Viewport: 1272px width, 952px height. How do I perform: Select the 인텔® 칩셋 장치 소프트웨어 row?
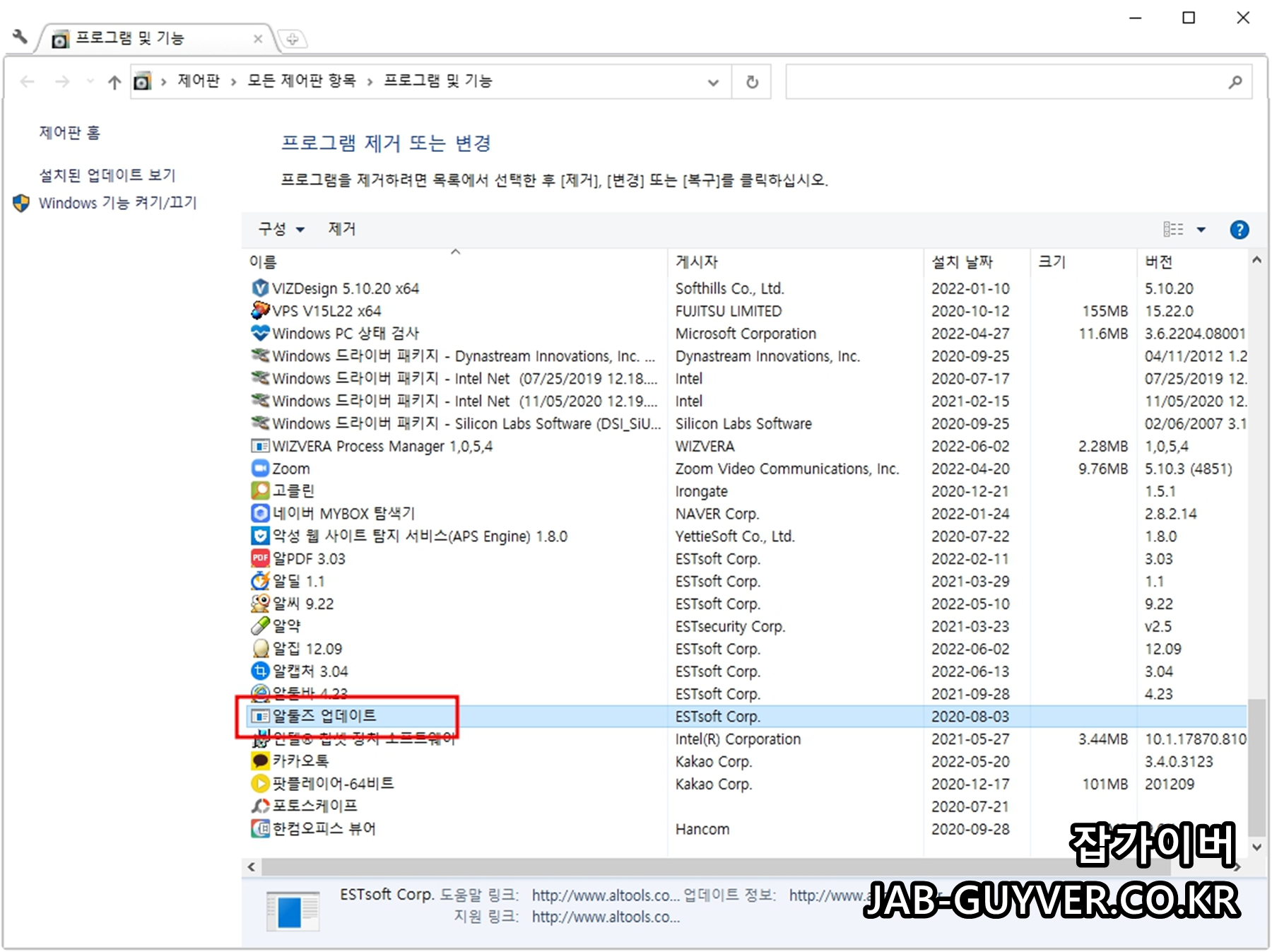coord(745,739)
